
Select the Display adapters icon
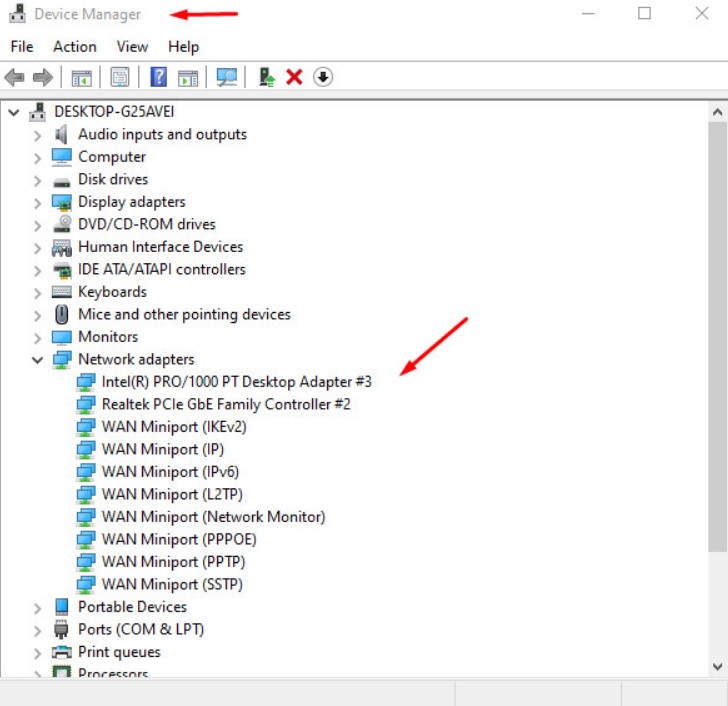(x=62, y=202)
